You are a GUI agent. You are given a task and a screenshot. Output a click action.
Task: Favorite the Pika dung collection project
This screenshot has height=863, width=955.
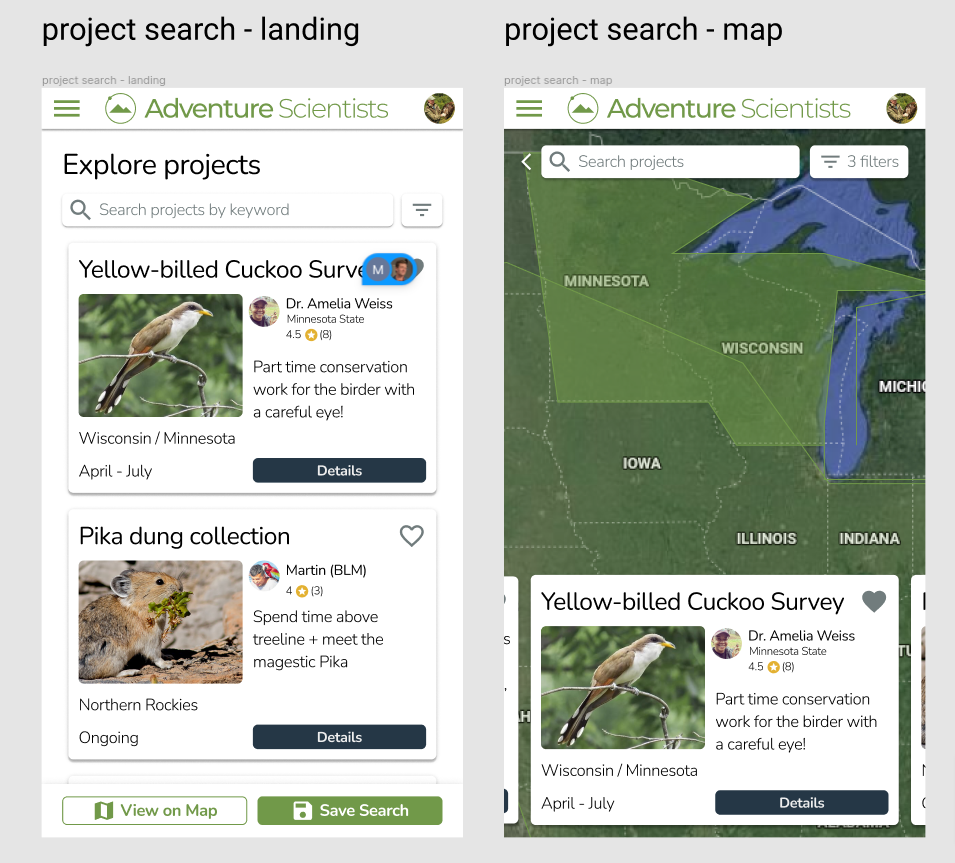coord(412,536)
